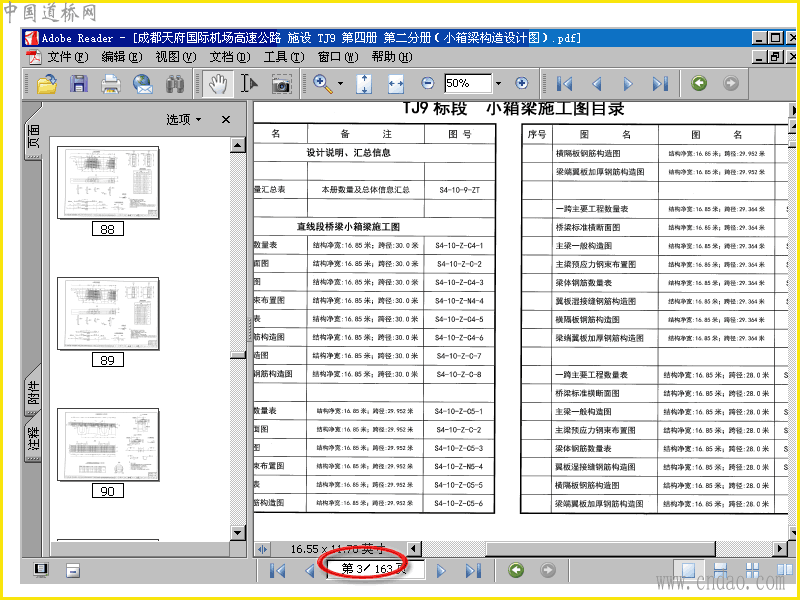Screen dimensions: 800x600
Task: Click the document horizontal scrollbar thumb
Action: 601,549
